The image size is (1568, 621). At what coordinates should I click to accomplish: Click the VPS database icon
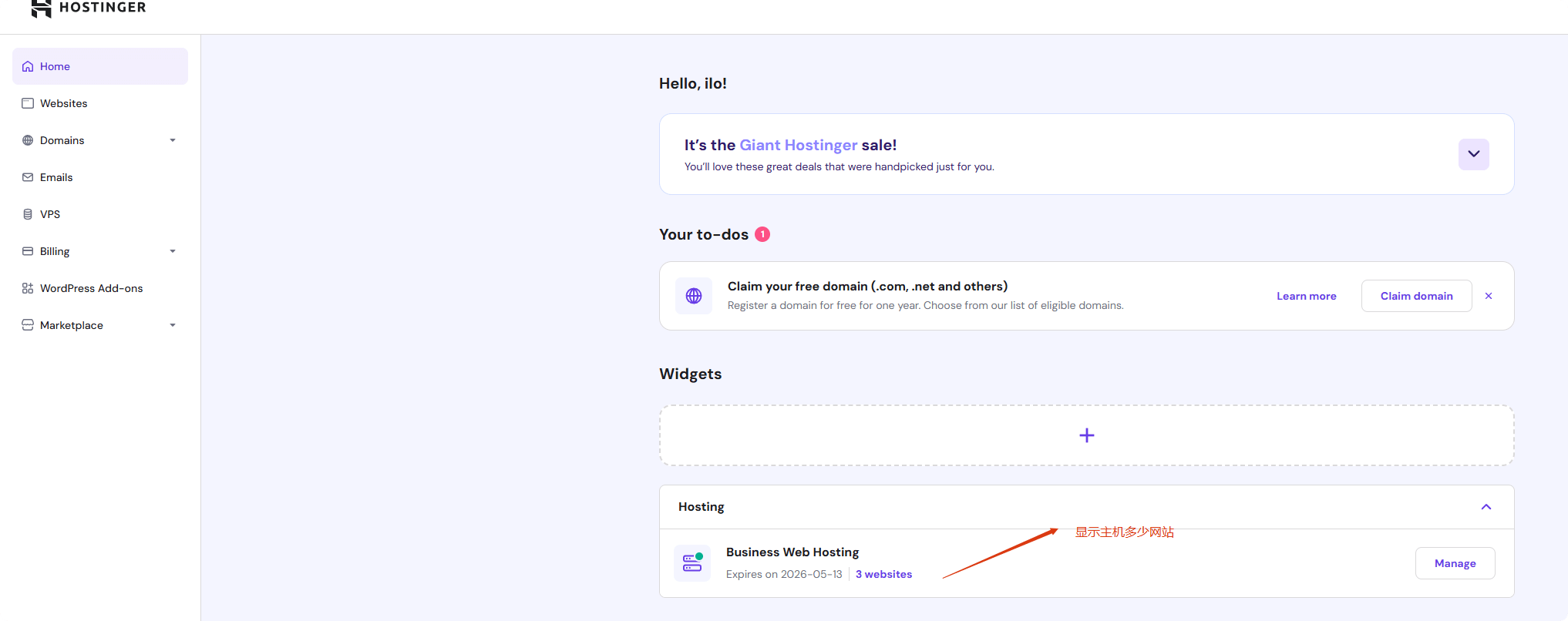click(28, 214)
